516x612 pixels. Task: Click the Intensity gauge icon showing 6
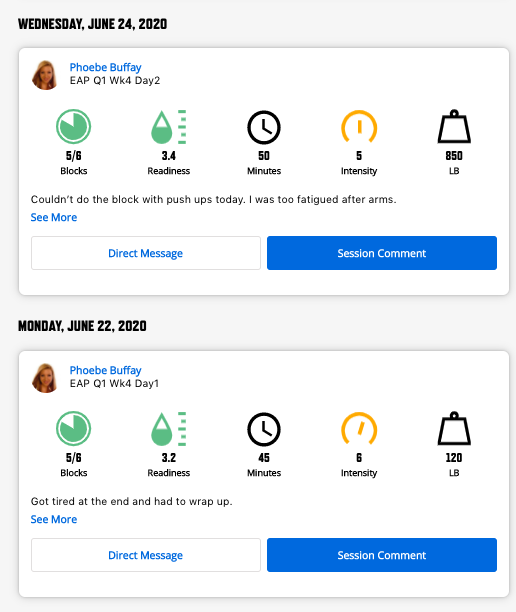359,429
